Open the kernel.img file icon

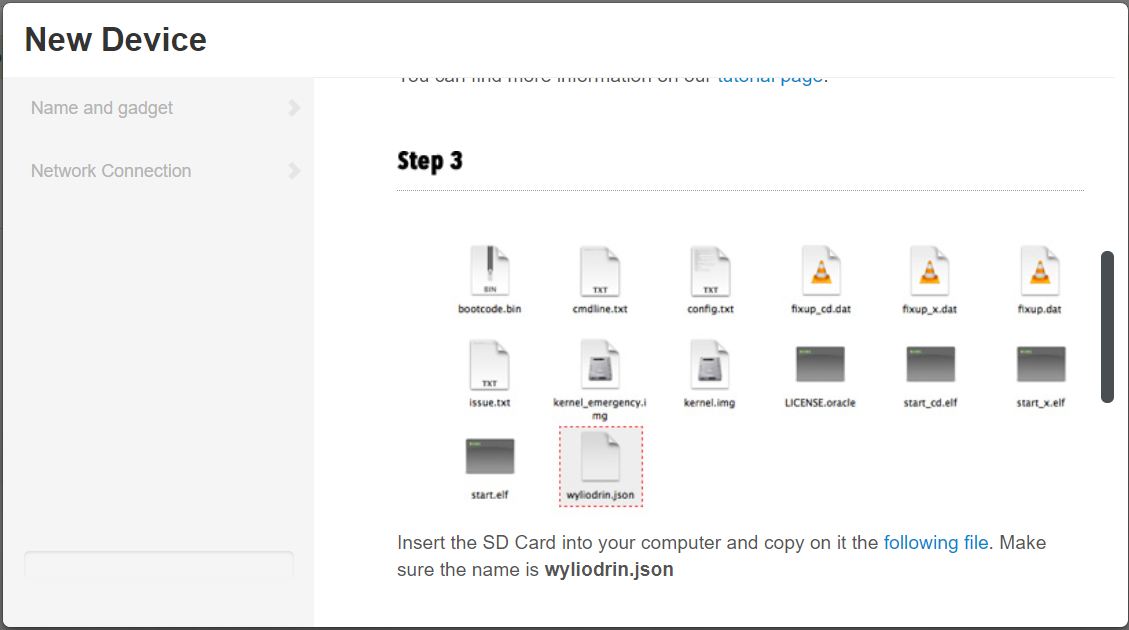[710, 365]
